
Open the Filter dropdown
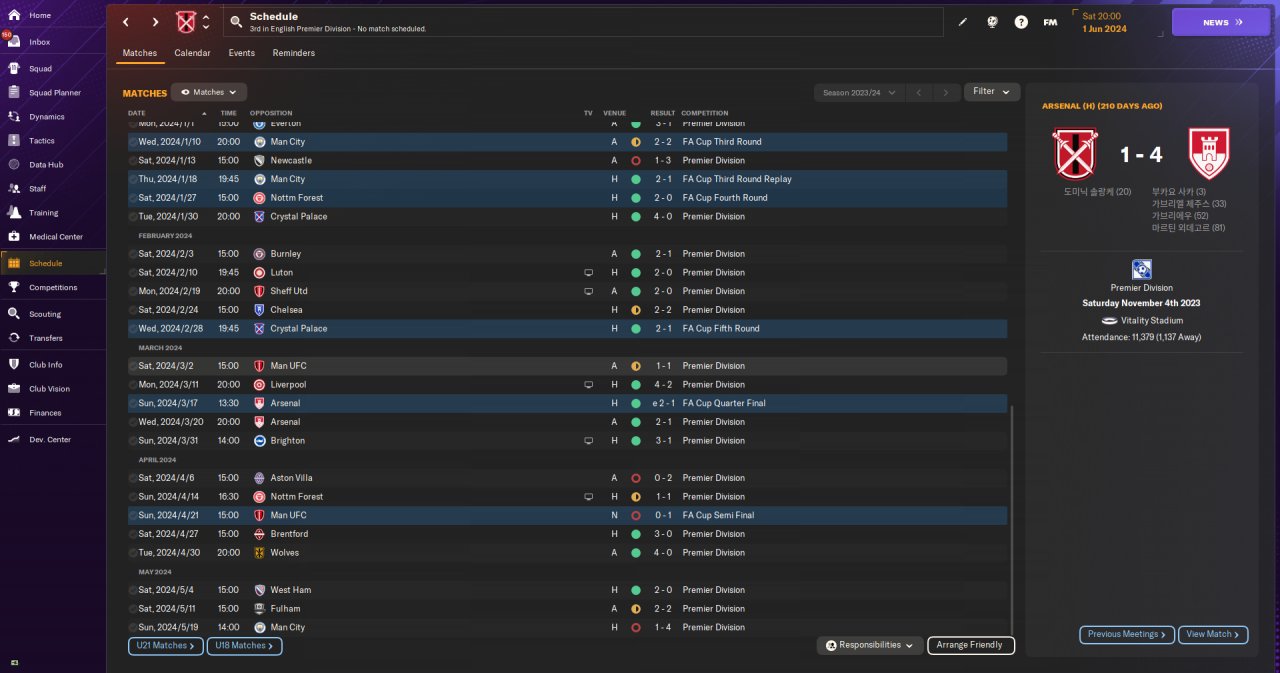[992, 92]
